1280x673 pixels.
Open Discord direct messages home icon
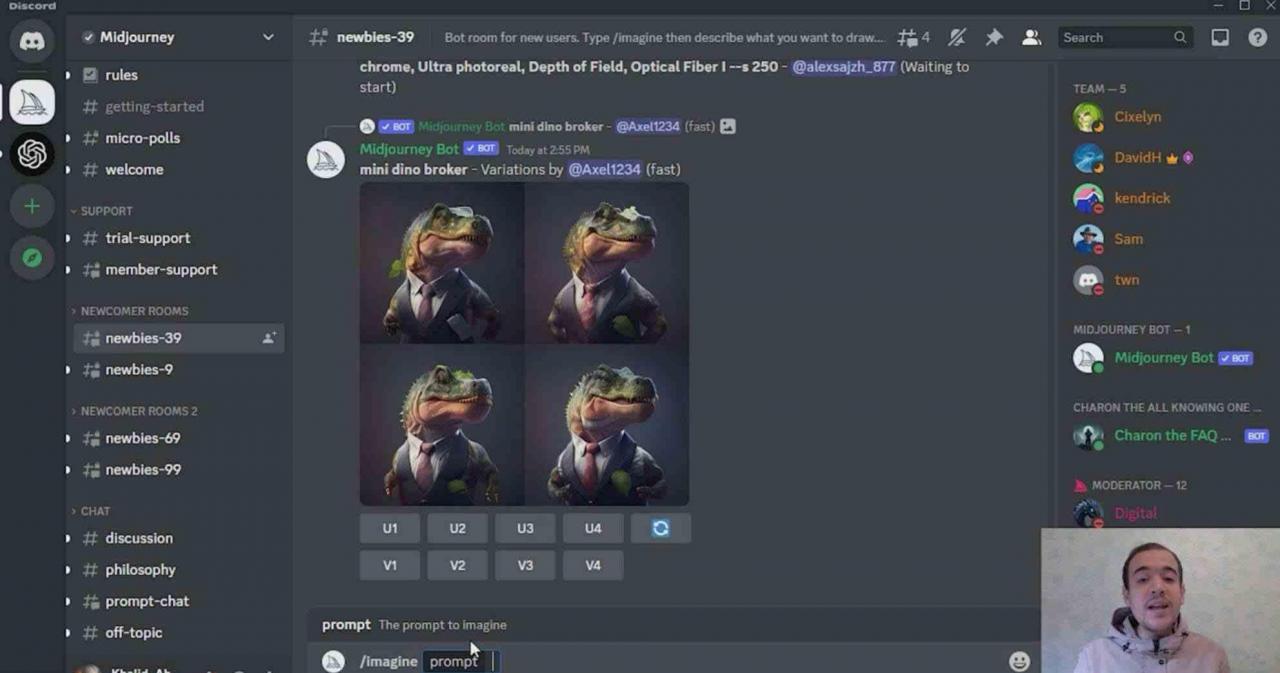click(32, 42)
